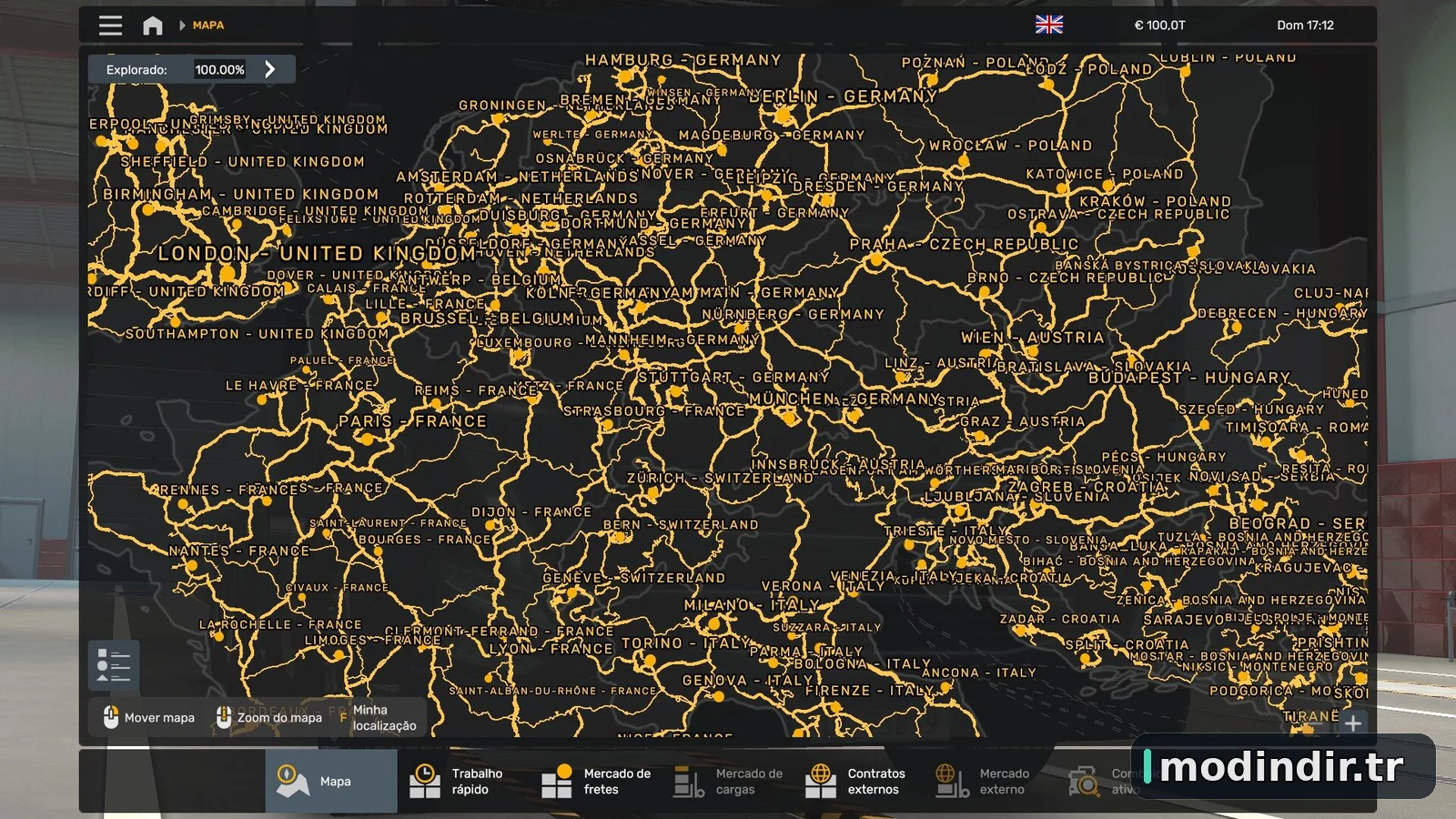Open the Contratos externos tab

pyautogui.click(x=859, y=781)
